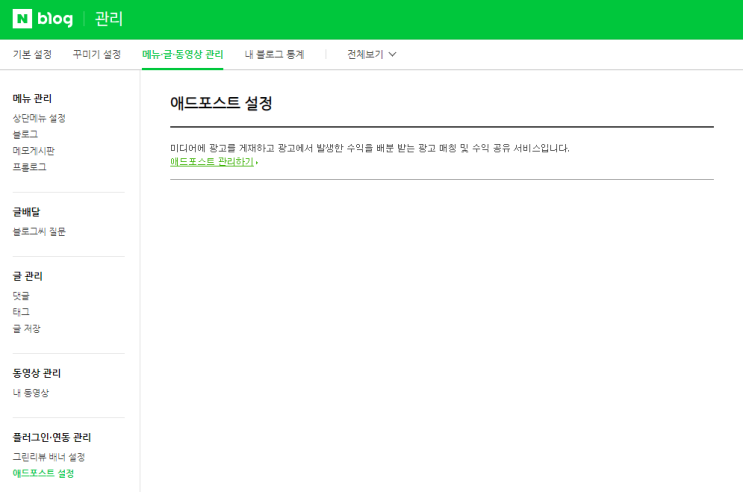This screenshot has width=743, height=492.
Task: Open 글 저장 in sidebar
Action: point(27,328)
